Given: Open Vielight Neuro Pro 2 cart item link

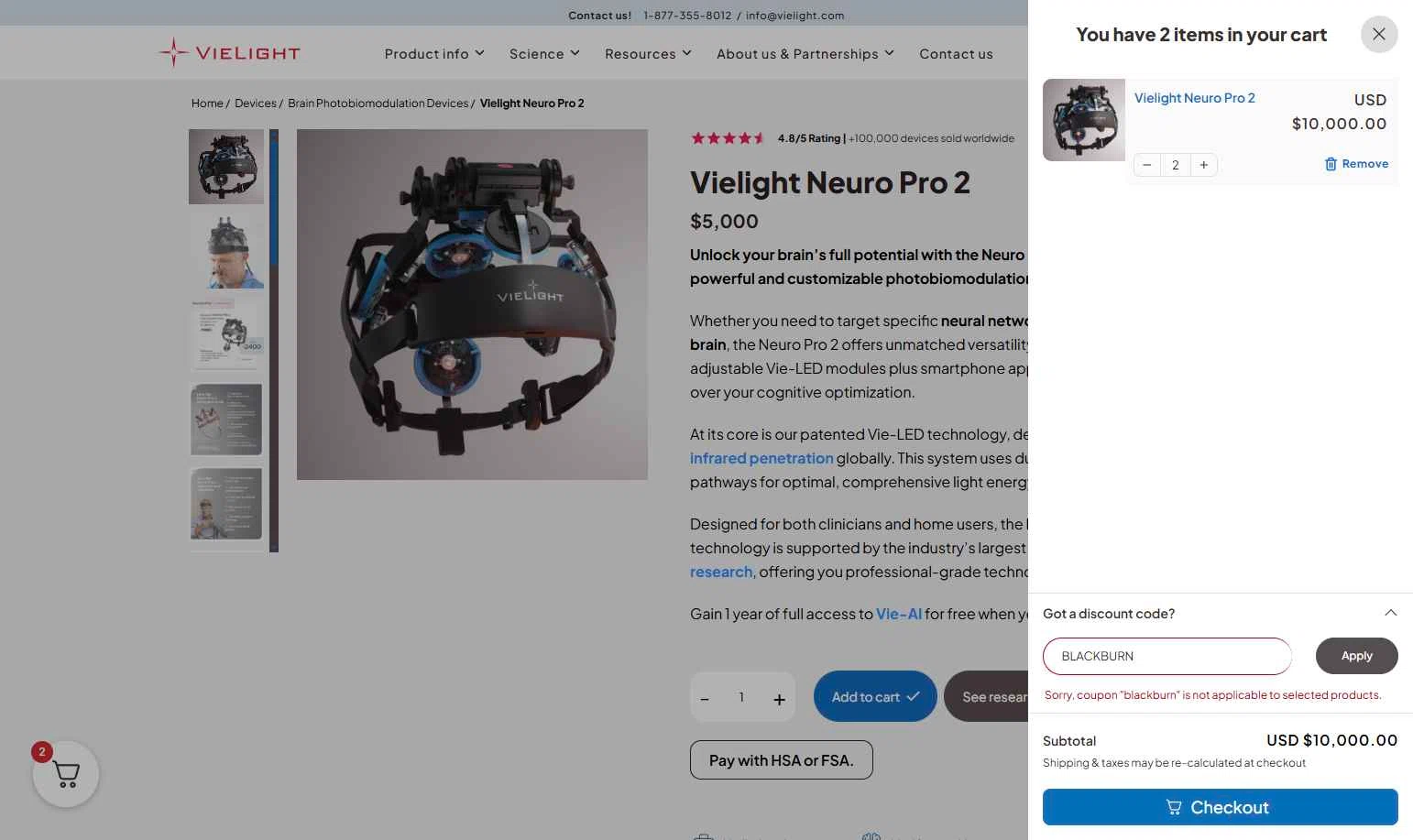Looking at the screenshot, I should [1195, 98].
